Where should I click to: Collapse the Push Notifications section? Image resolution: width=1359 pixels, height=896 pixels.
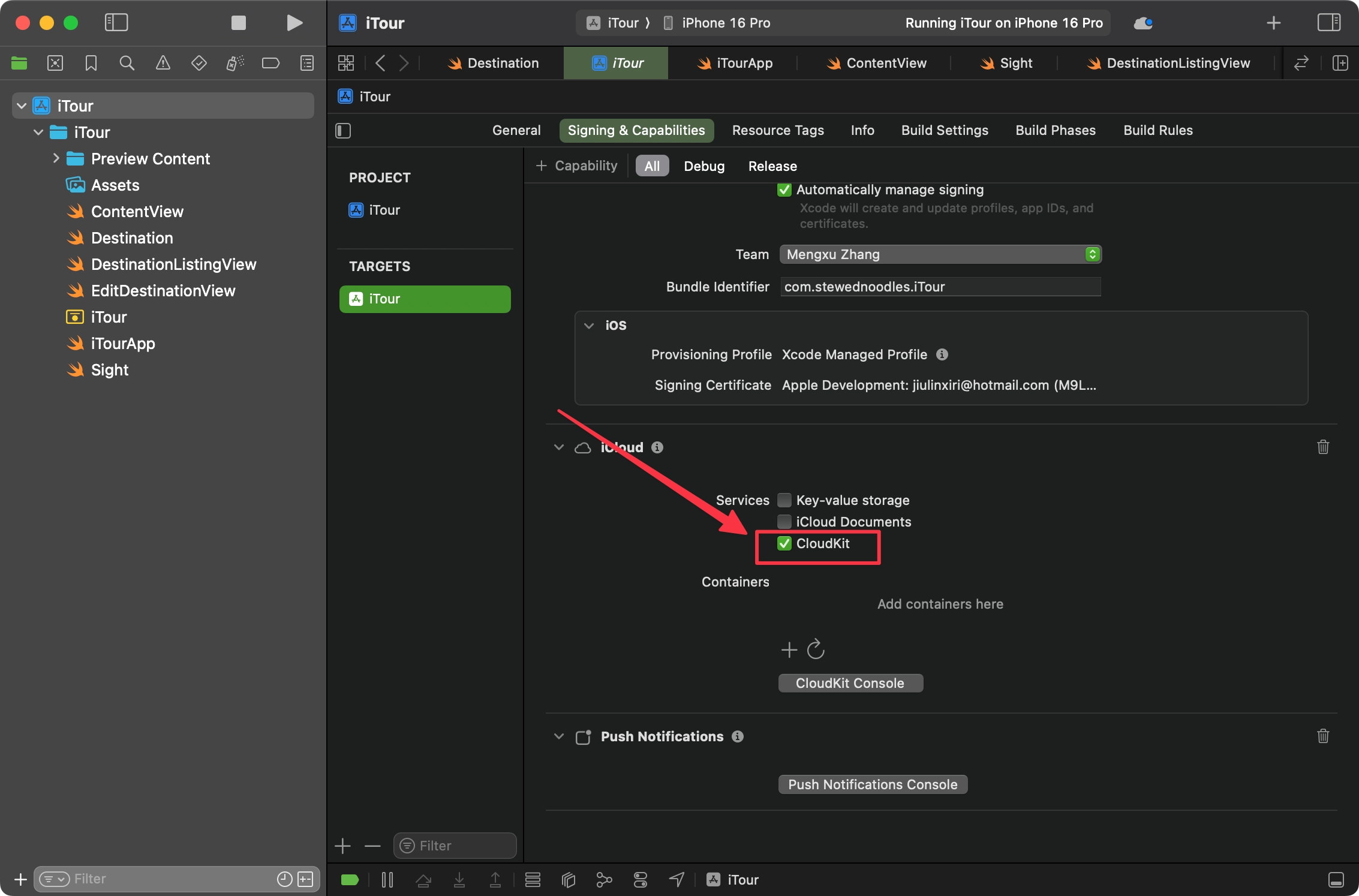pyautogui.click(x=559, y=736)
